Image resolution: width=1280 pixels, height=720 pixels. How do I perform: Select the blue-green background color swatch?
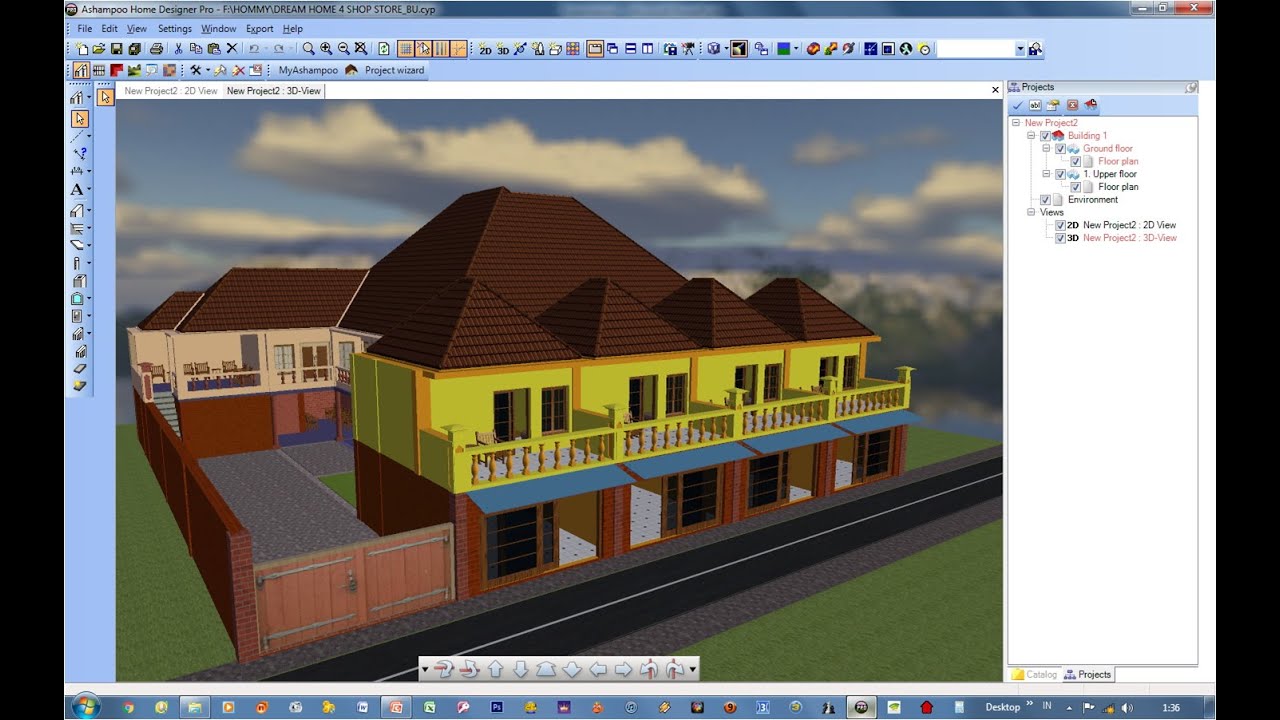tap(783, 48)
